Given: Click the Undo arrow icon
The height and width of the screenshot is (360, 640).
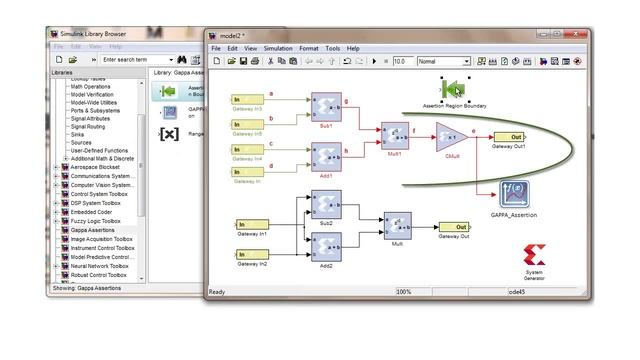Looking at the screenshot, I should tap(347, 61).
